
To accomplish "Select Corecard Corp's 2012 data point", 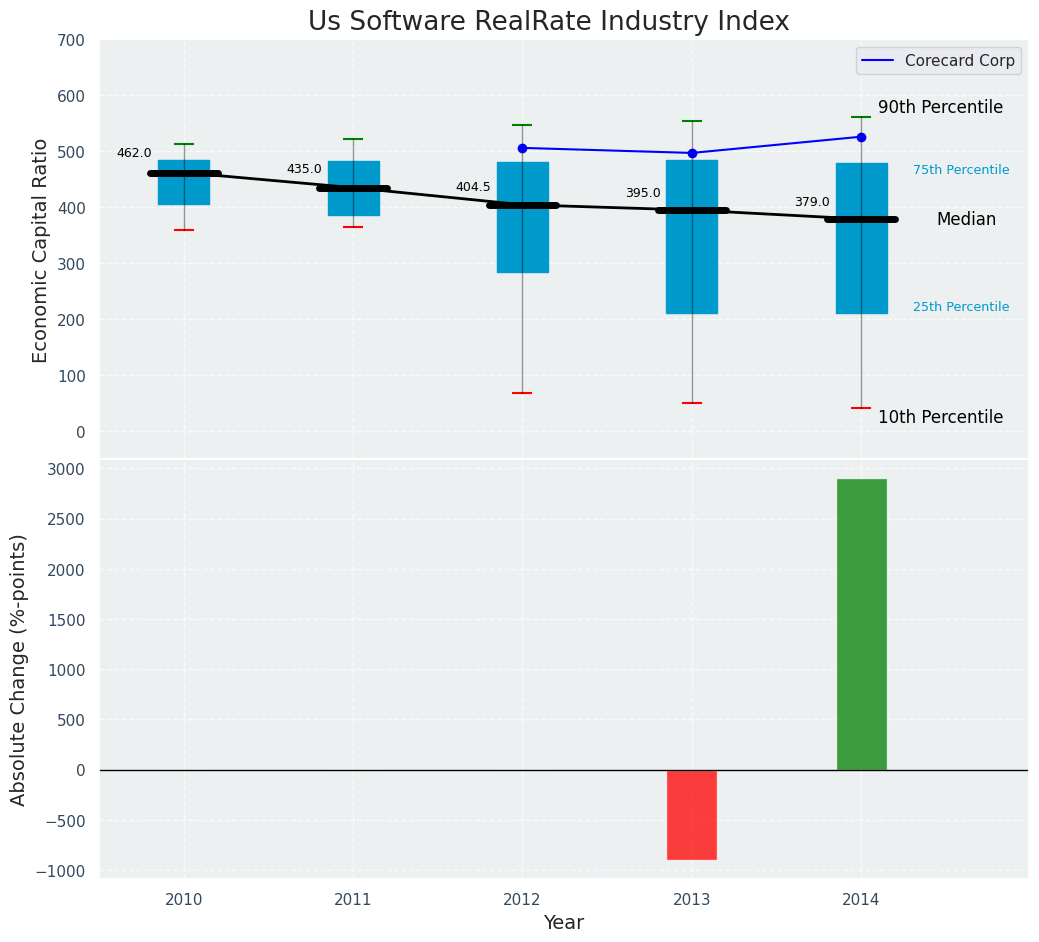I will (x=522, y=148).
